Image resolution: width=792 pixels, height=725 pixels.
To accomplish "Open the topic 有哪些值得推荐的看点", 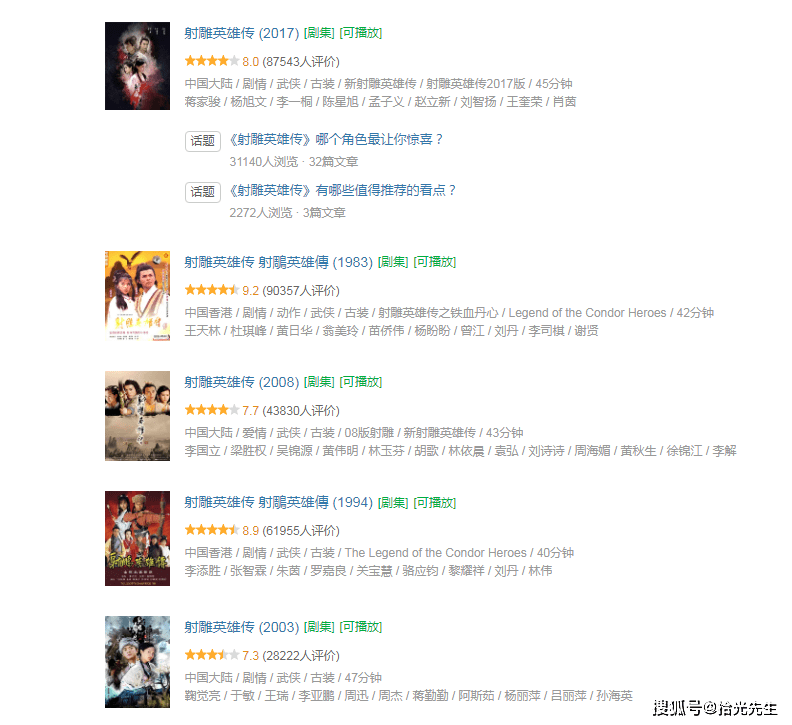I will [342, 190].
